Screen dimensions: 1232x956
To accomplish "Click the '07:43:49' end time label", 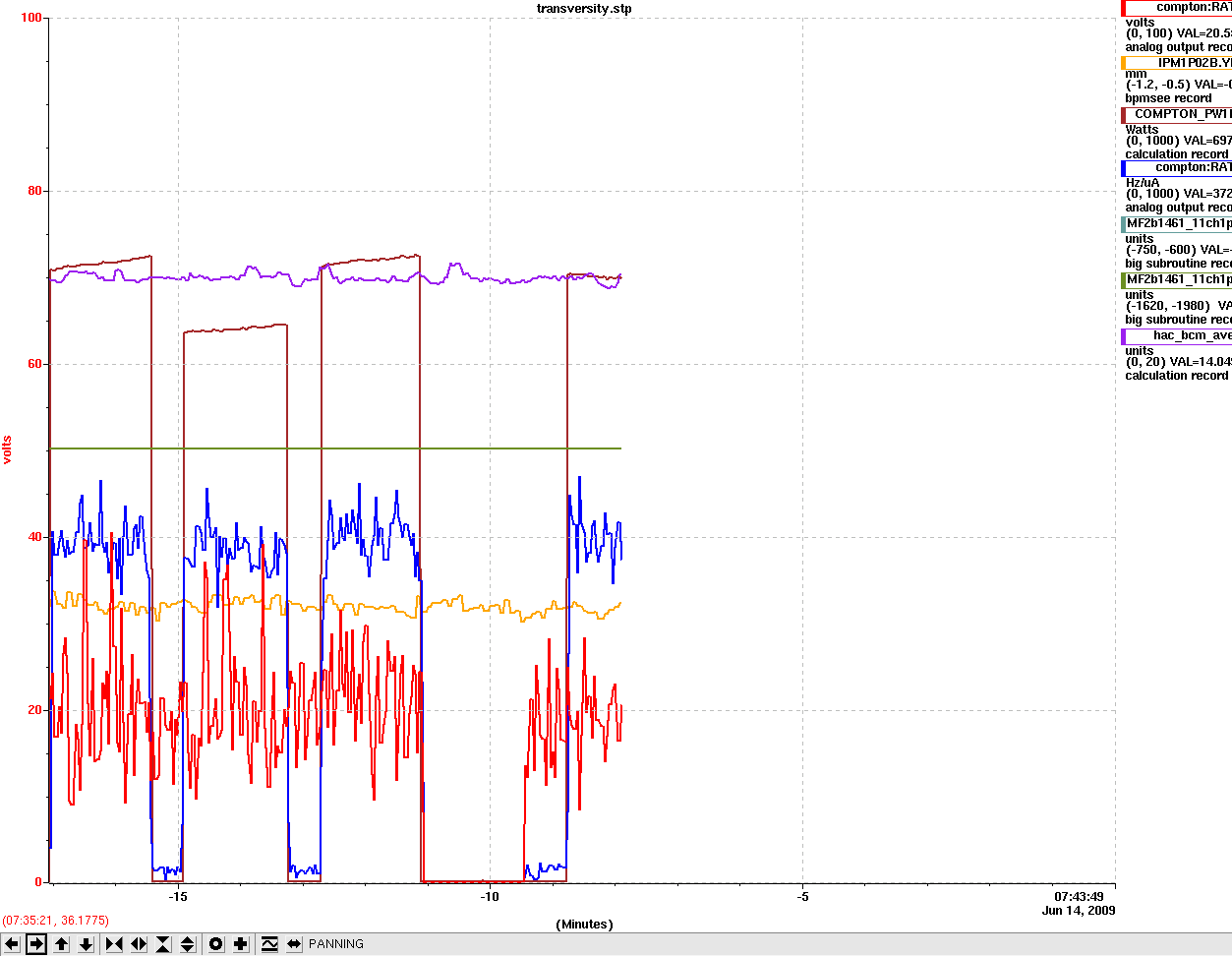I will 1079,897.
